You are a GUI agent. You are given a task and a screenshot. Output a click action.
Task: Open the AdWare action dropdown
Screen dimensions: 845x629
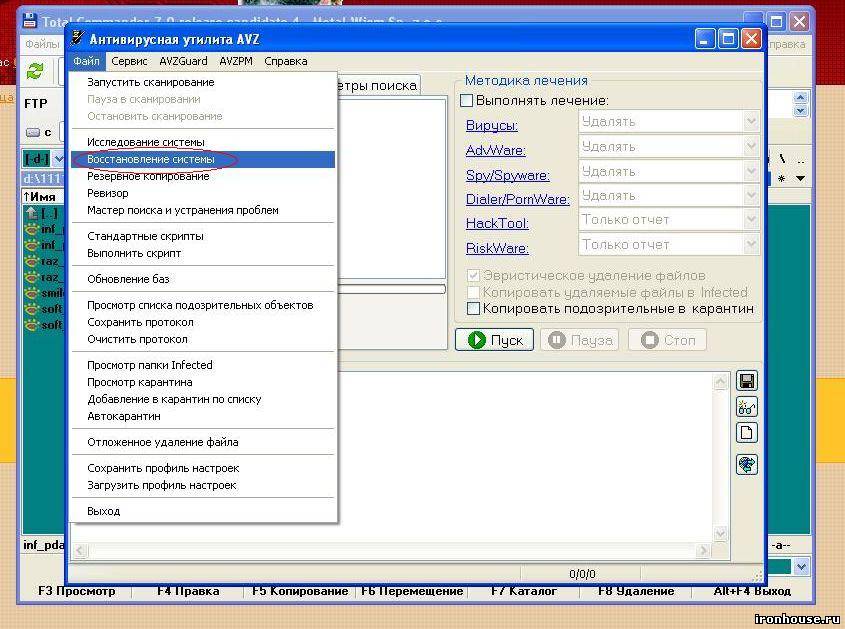point(751,147)
